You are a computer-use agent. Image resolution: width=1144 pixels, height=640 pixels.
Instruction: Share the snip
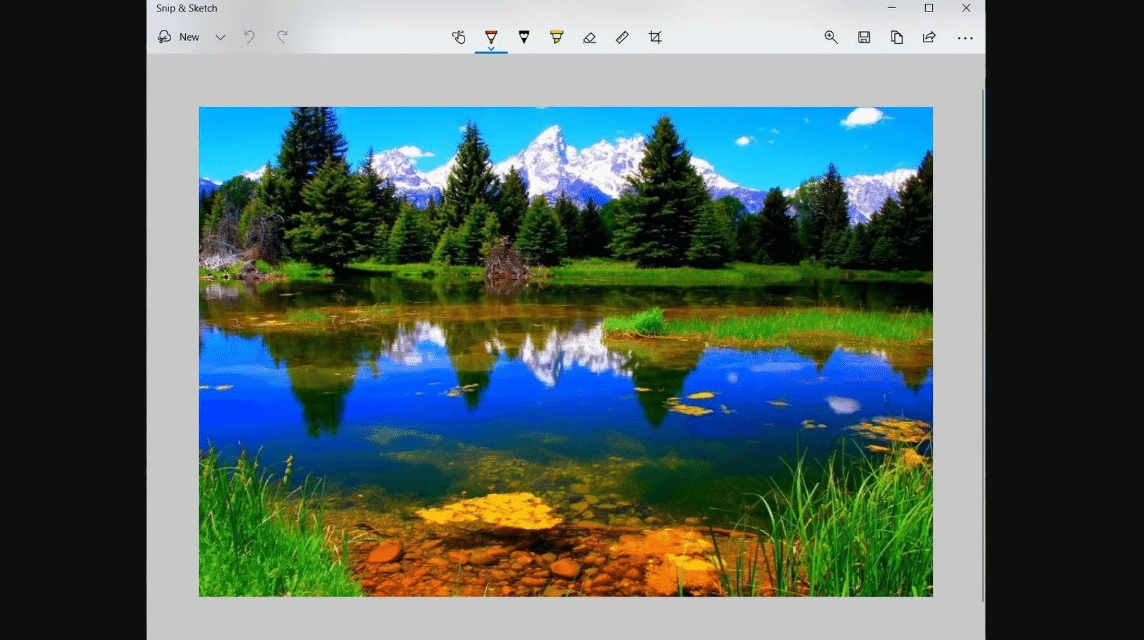pos(929,37)
